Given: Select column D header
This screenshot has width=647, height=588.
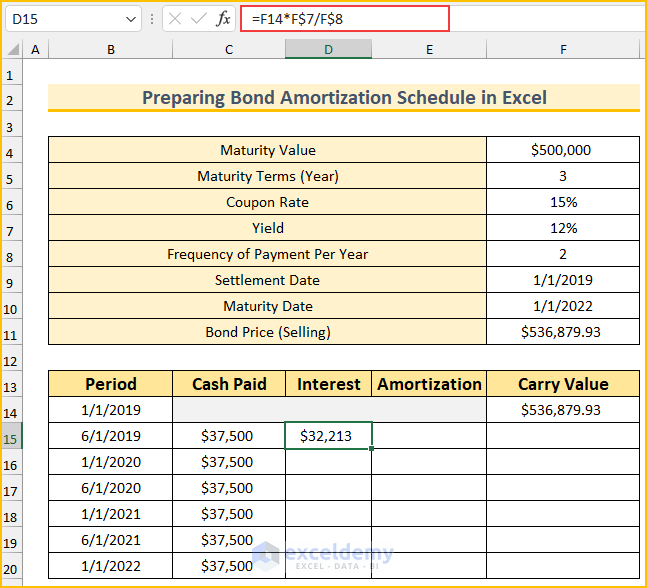Looking at the screenshot, I should pos(328,50).
